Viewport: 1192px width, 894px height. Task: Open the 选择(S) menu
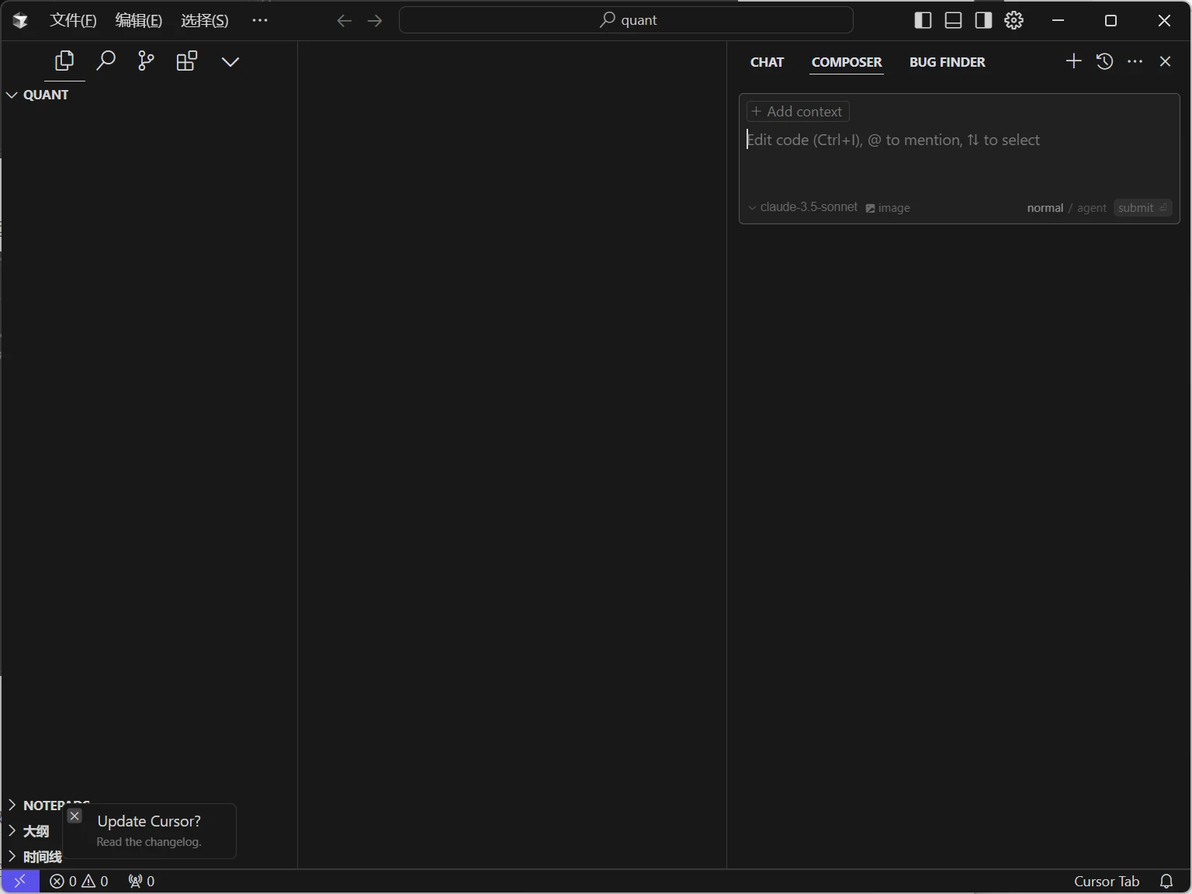coord(204,21)
